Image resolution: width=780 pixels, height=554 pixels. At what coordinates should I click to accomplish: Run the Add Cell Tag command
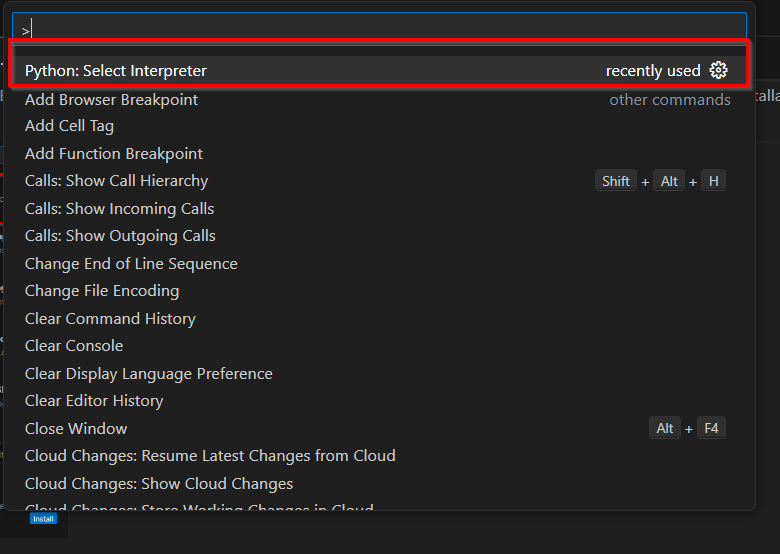pos(379,126)
